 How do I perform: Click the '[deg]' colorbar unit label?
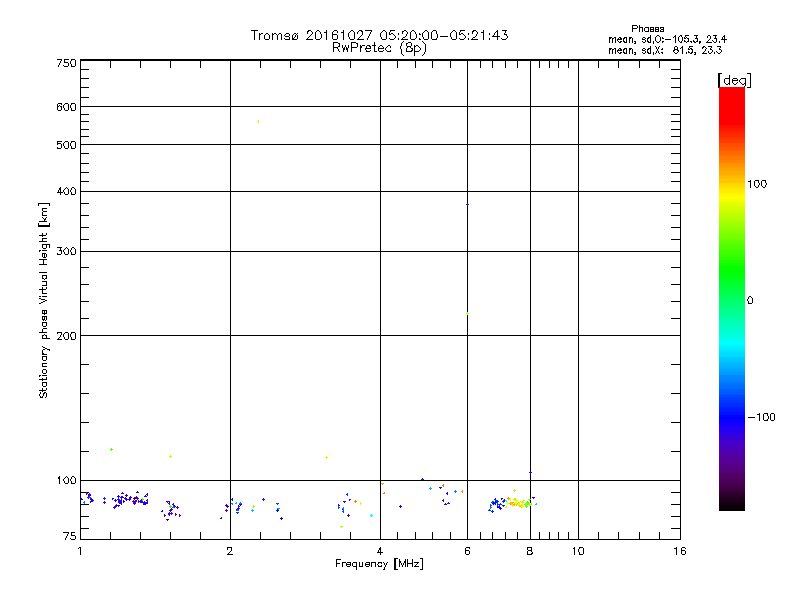(734, 80)
